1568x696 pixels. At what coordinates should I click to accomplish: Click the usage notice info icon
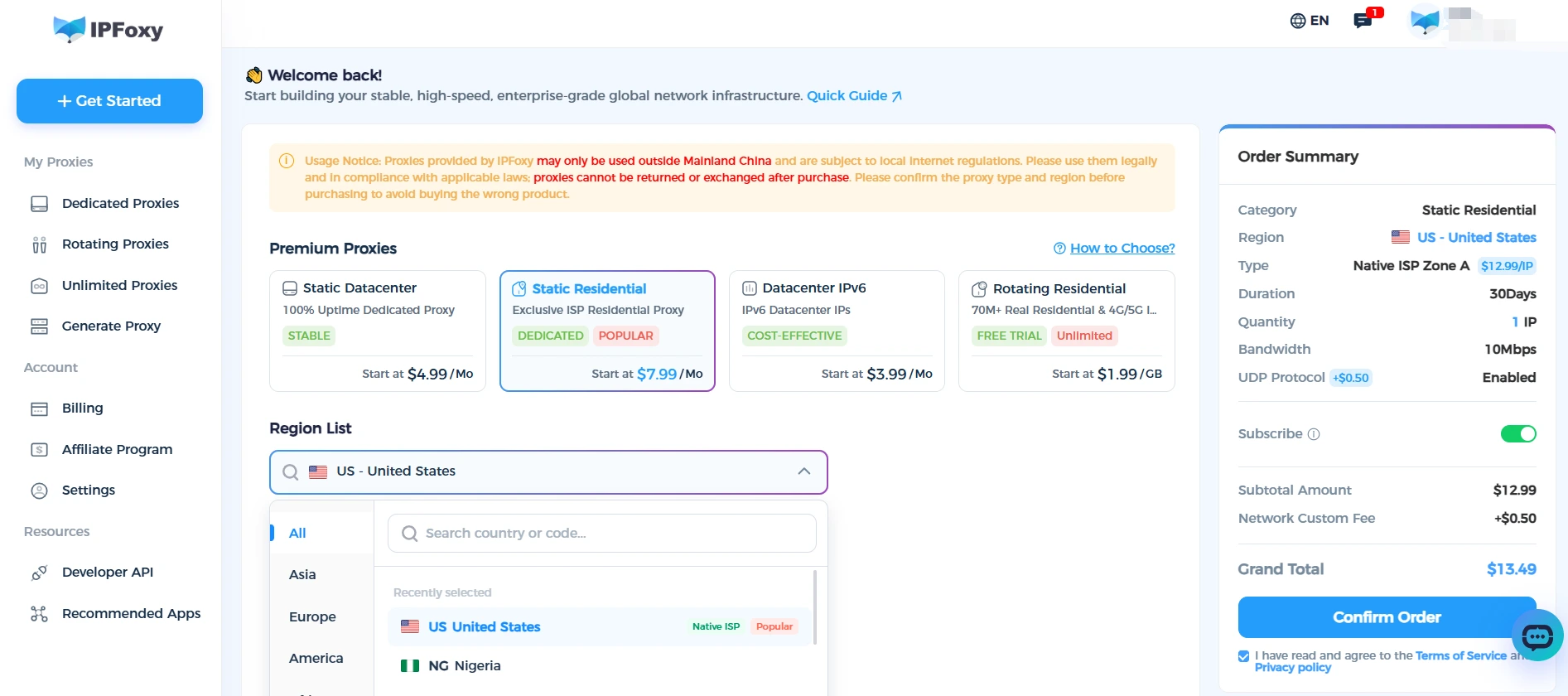pyautogui.click(x=287, y=161)
